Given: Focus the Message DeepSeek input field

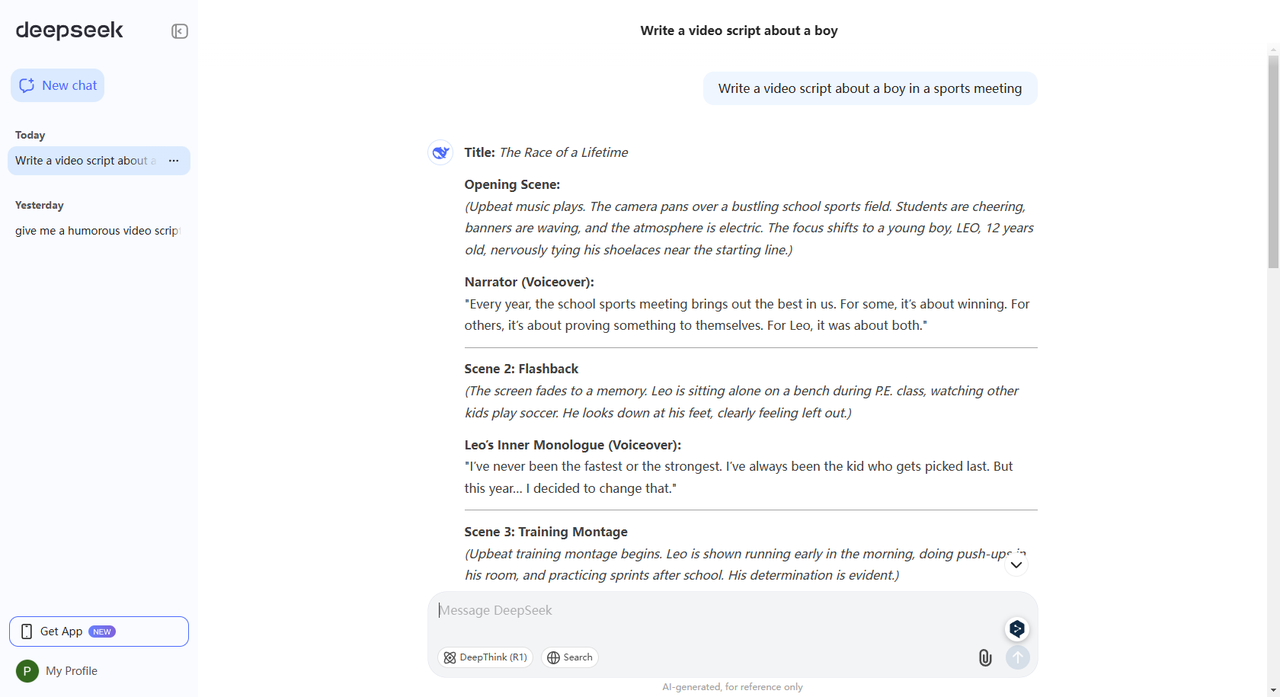Looking at the screenshot, I should (x=715, y=610).
